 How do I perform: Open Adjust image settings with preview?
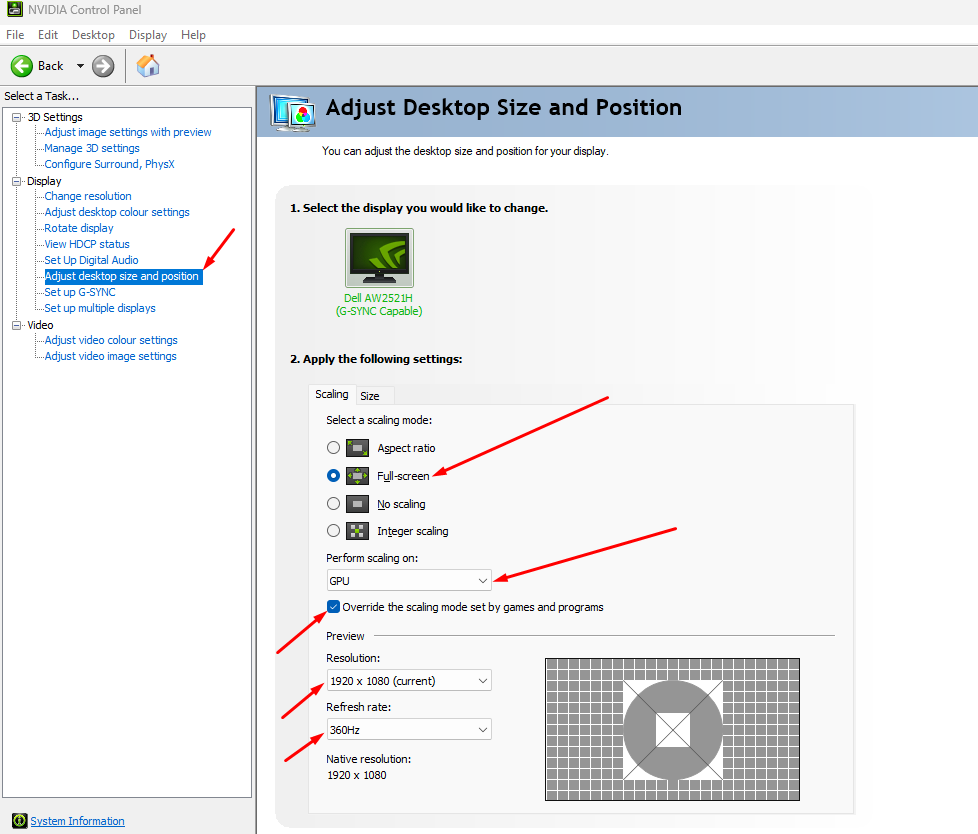(x=128, y=132)
